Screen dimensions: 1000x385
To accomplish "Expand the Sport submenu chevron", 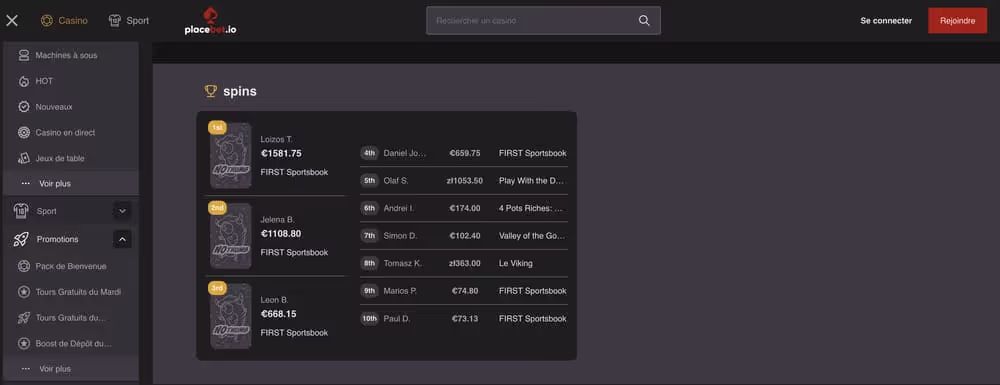I will tap(122, 211).
